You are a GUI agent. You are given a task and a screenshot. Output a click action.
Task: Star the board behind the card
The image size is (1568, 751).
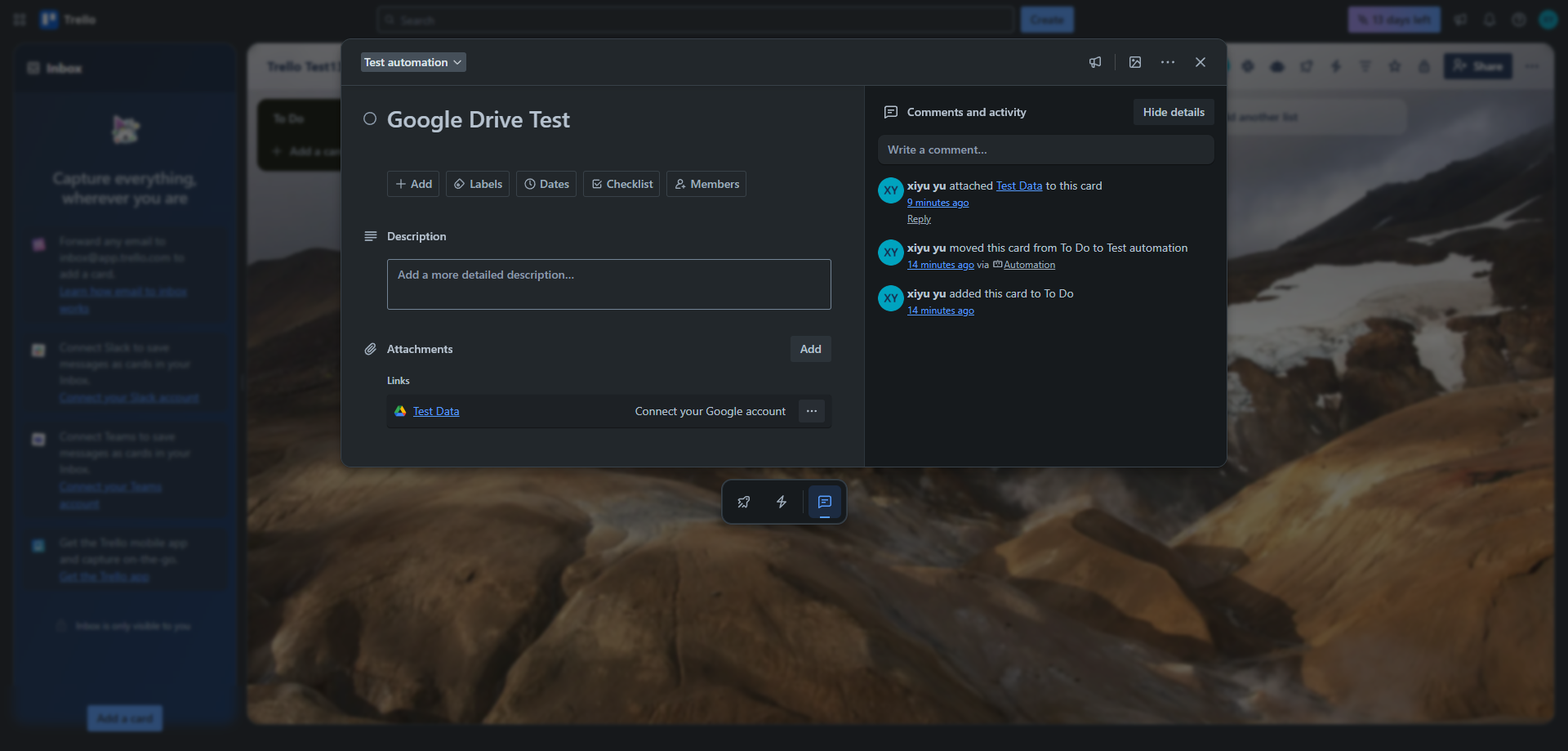[1395, 66]
